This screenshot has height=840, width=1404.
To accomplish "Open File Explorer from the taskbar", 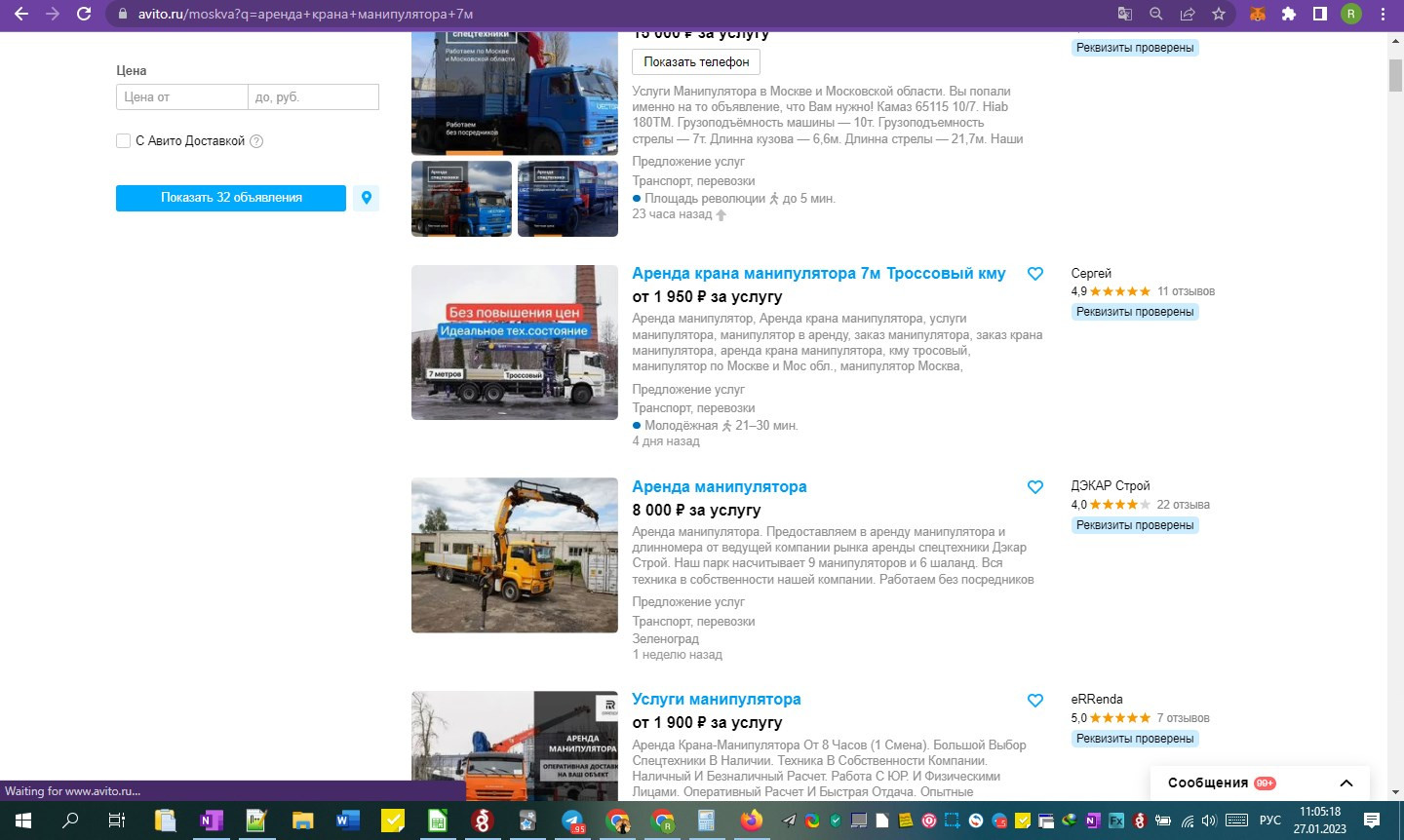I will tap(302, 821).
